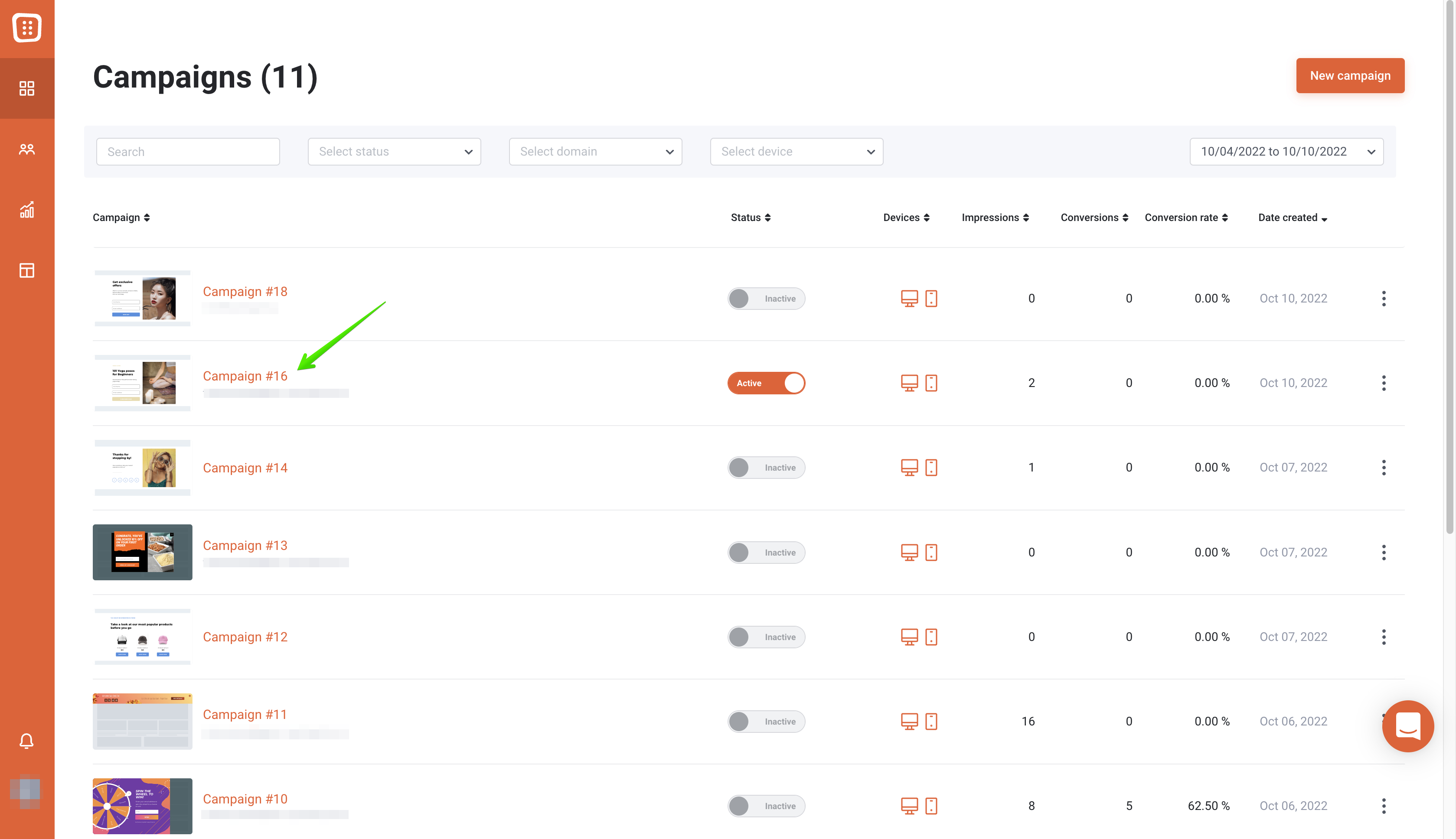Viewport: 1456px width, 839px height.
Task: Open the Select status dropdown
Action: tap(394, 152)
